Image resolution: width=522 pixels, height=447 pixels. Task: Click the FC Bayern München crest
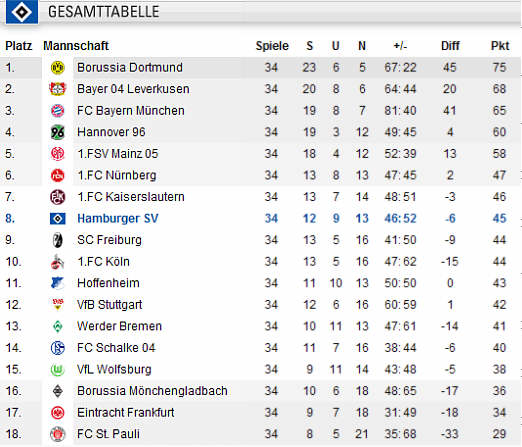pyautogui.click(x=57, y=111)
